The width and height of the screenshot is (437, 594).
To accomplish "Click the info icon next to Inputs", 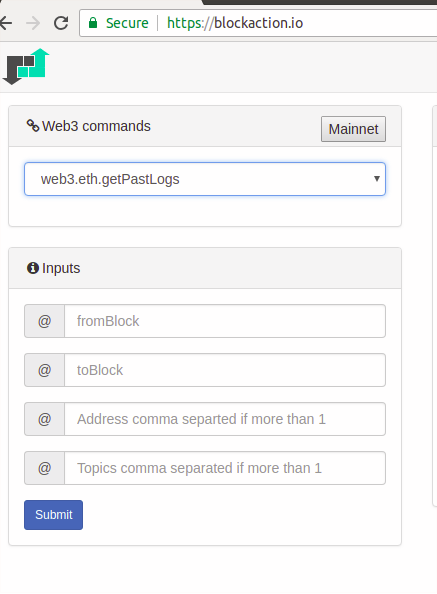I will coord(33,268).
